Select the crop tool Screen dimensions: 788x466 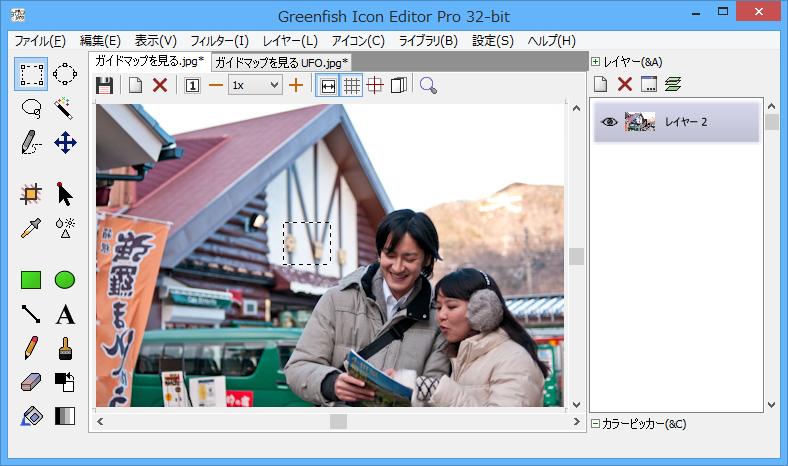31,194
